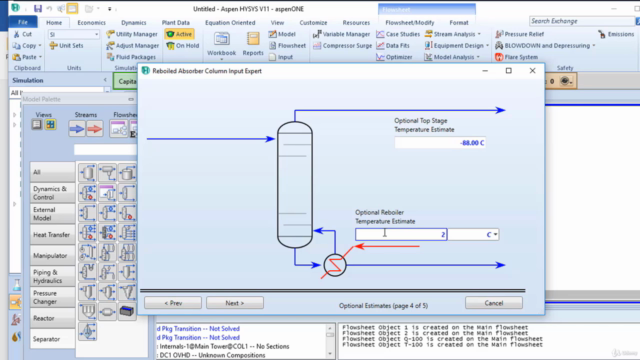Switch to the Customize tab
Image resolution: width=640 pixels, height=360 pixels.
tap(313, 22)
